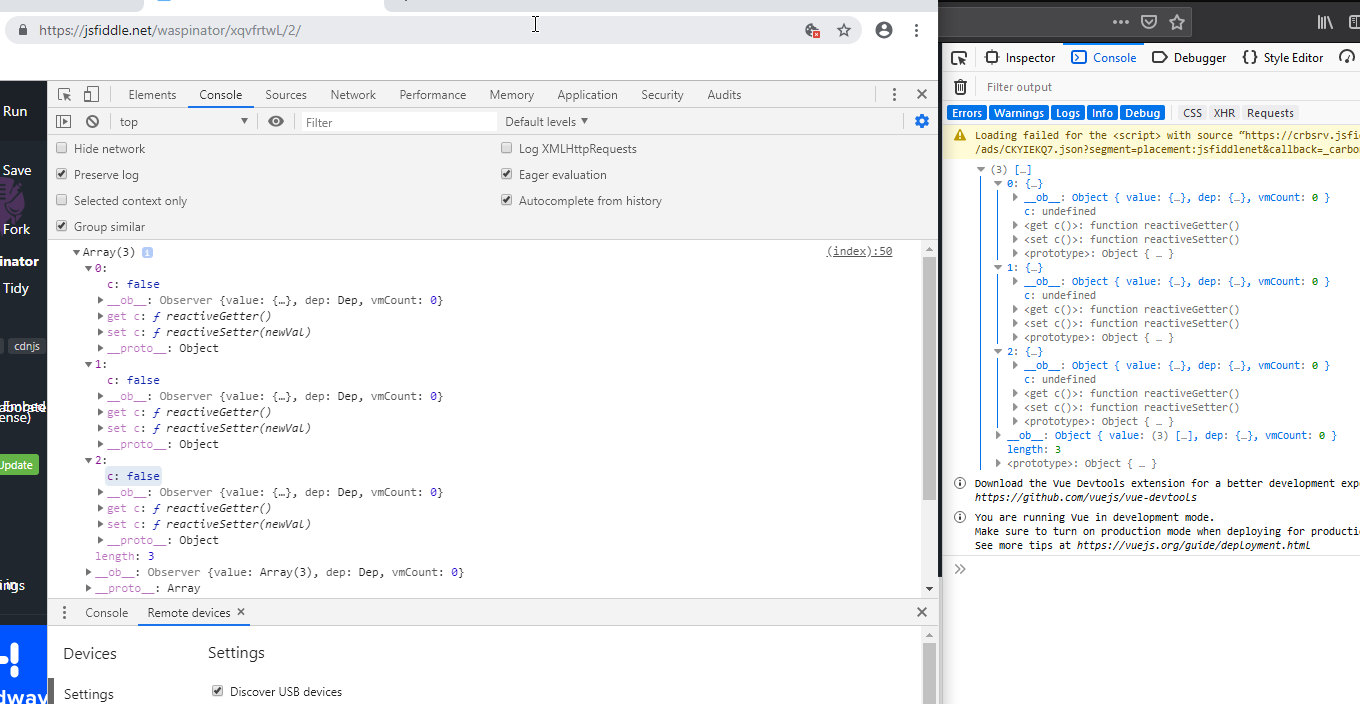This screenshot has height=704, width=1360.
Task: Enable Log XMLHttpRequests checkbox
Action: pos(507,148)
